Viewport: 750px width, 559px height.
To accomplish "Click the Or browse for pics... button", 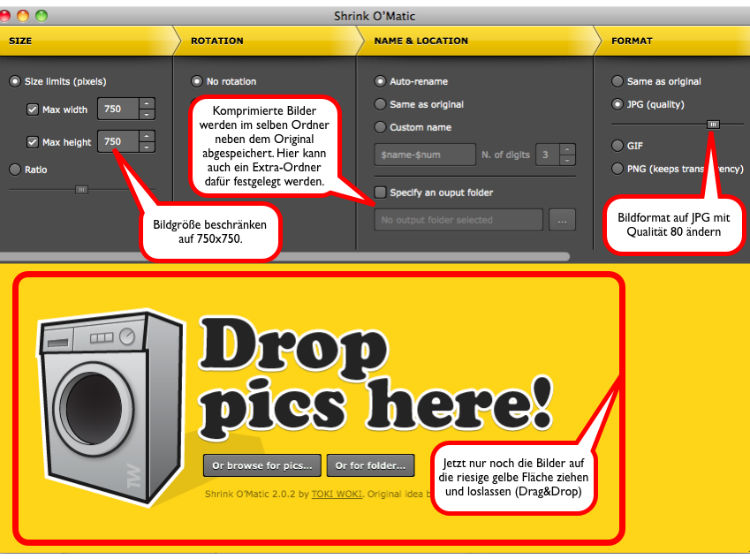I will 262,466.
